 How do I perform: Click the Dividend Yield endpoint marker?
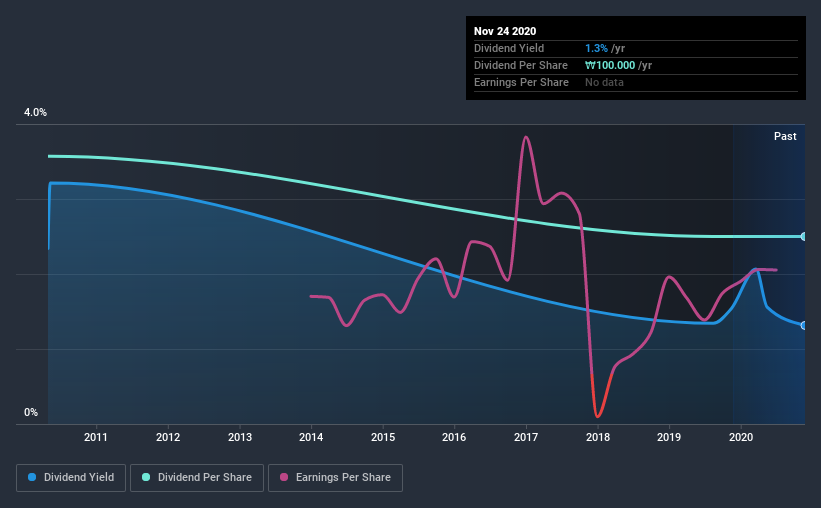tap(803, 325)
